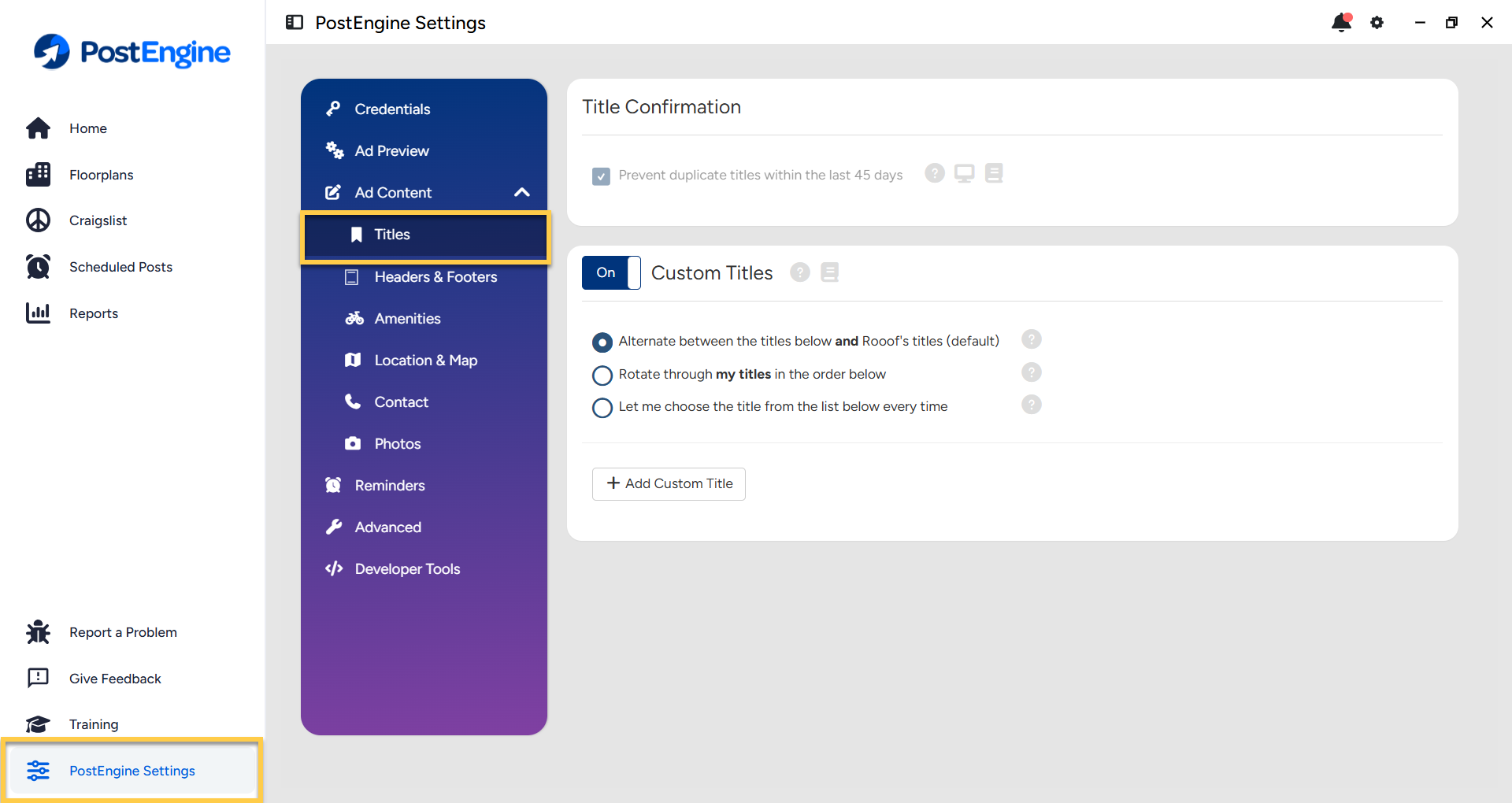Click the Advanced wrench icon
Screen dimensions: 1512x803
[334, 527]
